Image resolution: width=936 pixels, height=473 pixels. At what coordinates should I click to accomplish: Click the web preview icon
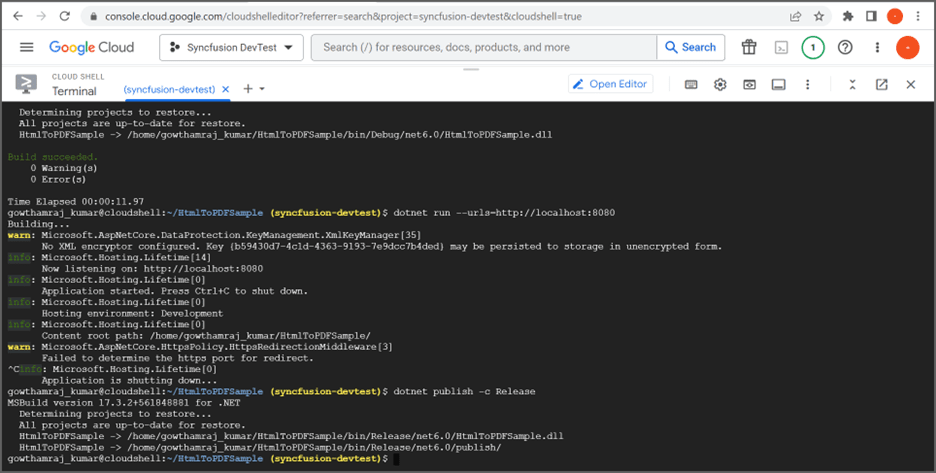coord(749,85)
